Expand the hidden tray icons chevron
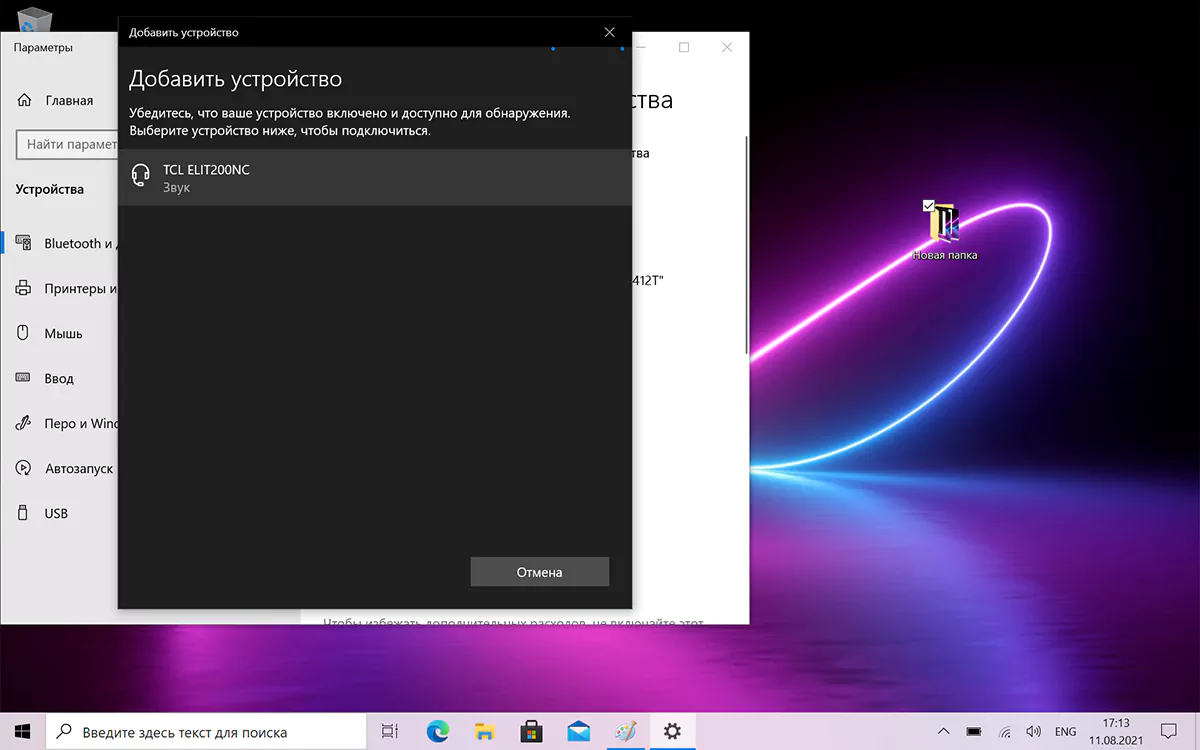The height and width of the screenshot is (750, 1200). [943, 731]
